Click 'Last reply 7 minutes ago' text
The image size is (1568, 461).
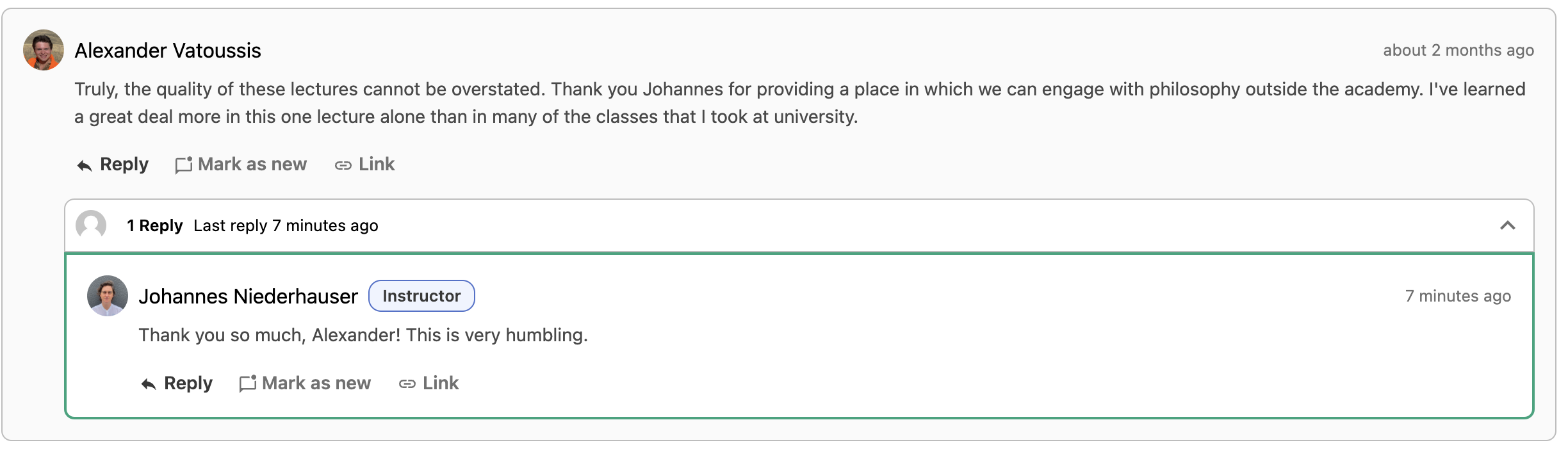click(x=286, y=225)
